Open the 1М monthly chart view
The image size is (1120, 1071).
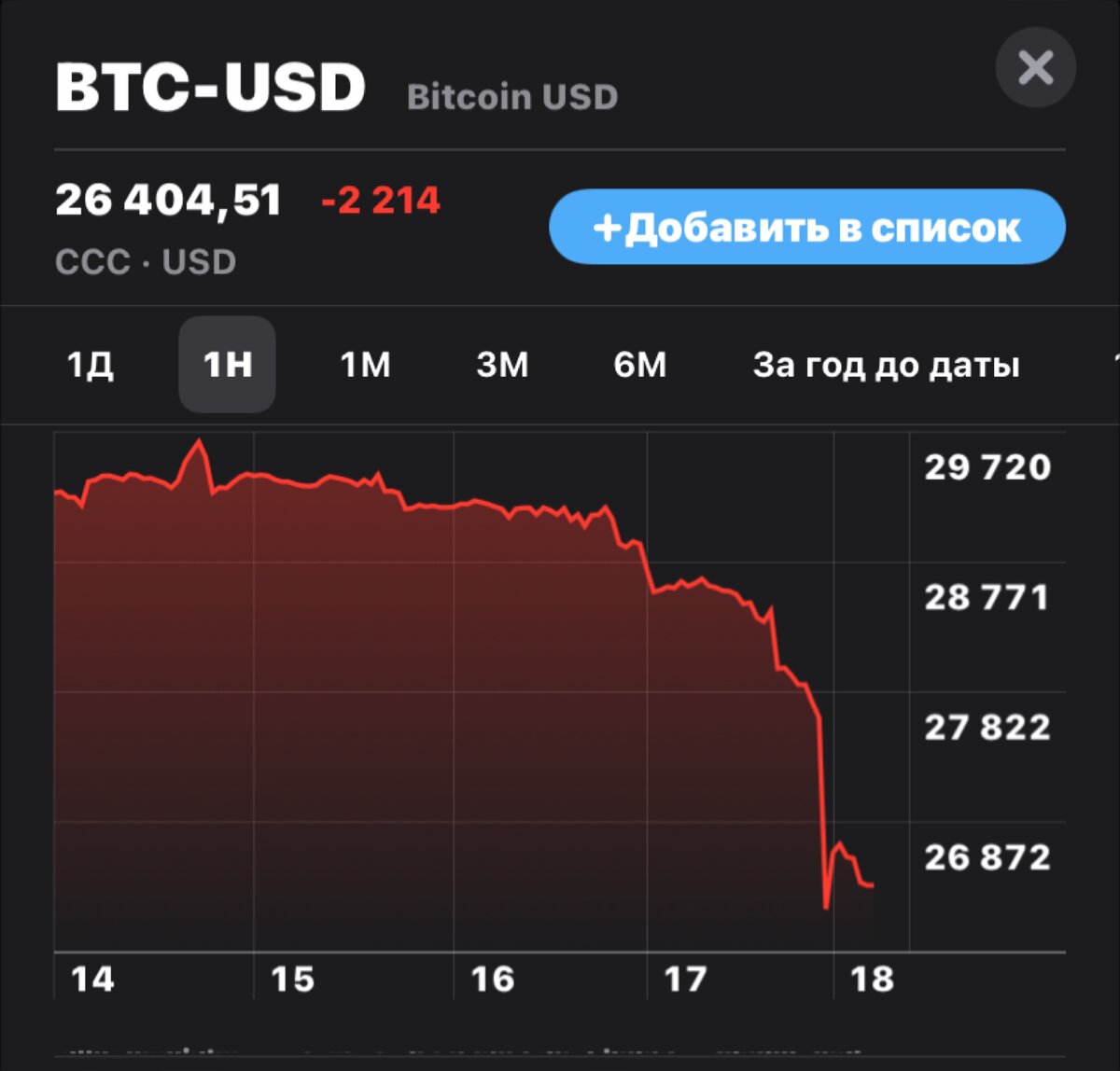click(365, 366)
